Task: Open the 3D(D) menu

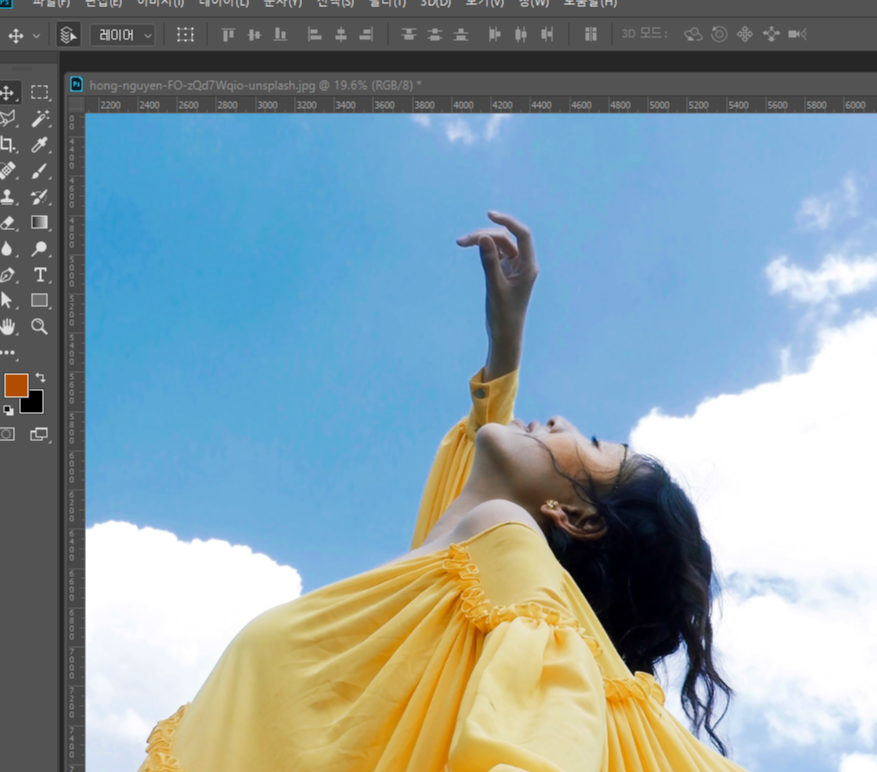Action: click(x=436, y=3)
